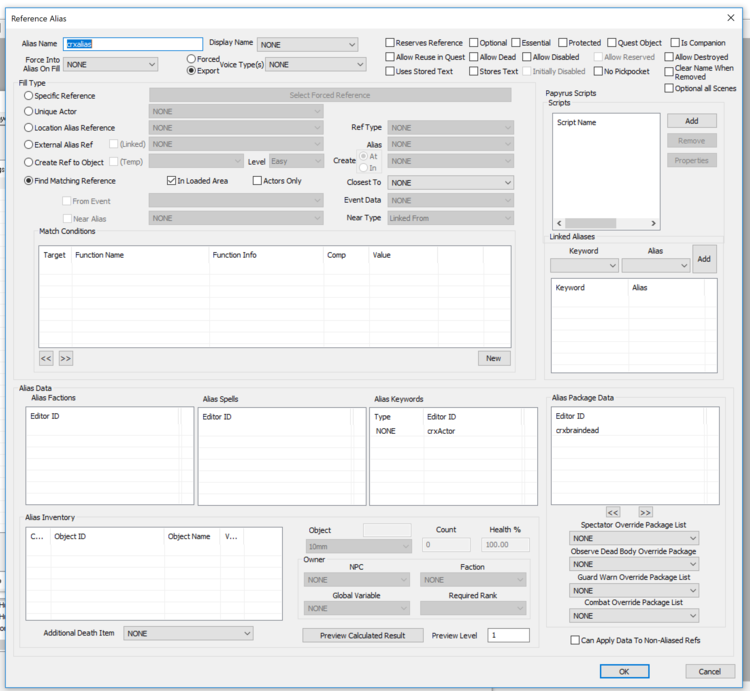Enable the No Pickpocket checkbox
The width and height of the screenshot is (750, 691).
(x=598, y=71)
